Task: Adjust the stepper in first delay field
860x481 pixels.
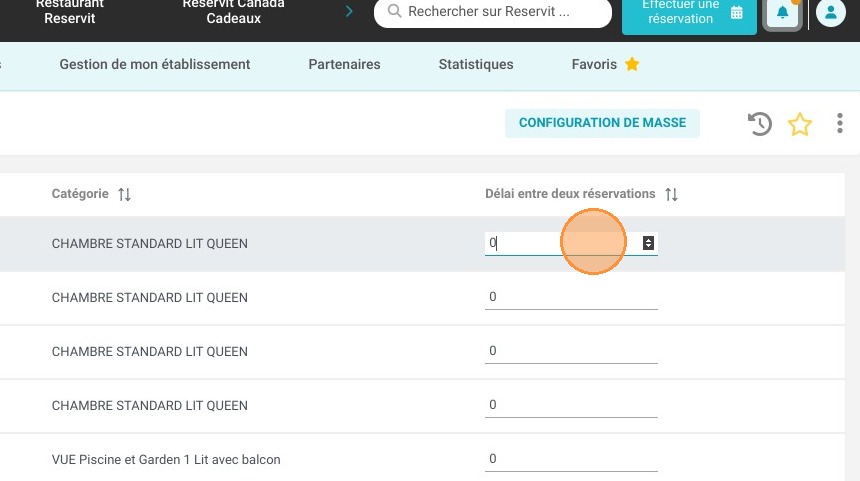Action: click(x=648, y=243)
